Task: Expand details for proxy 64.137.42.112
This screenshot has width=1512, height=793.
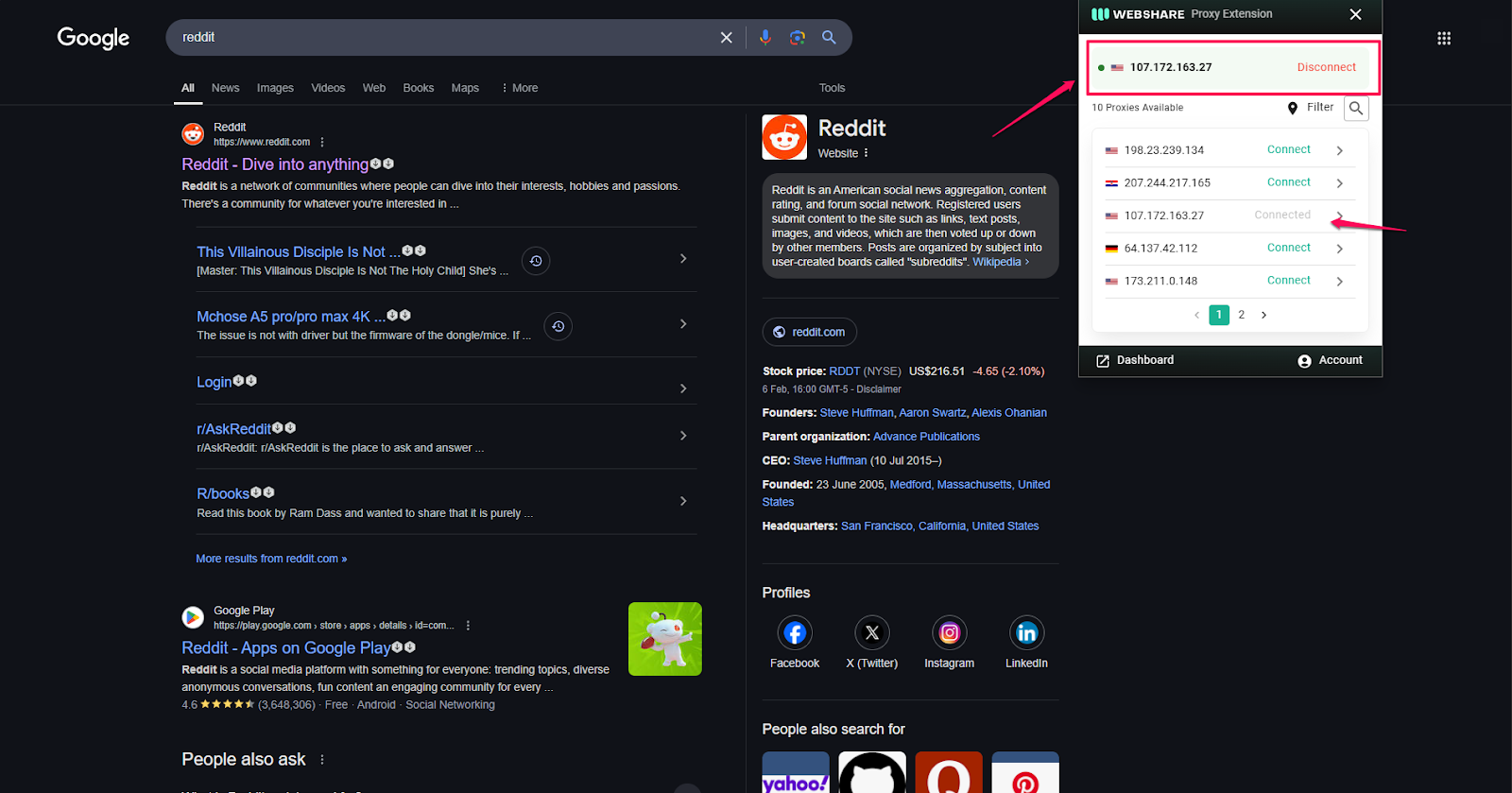Action: (1340, 249)
